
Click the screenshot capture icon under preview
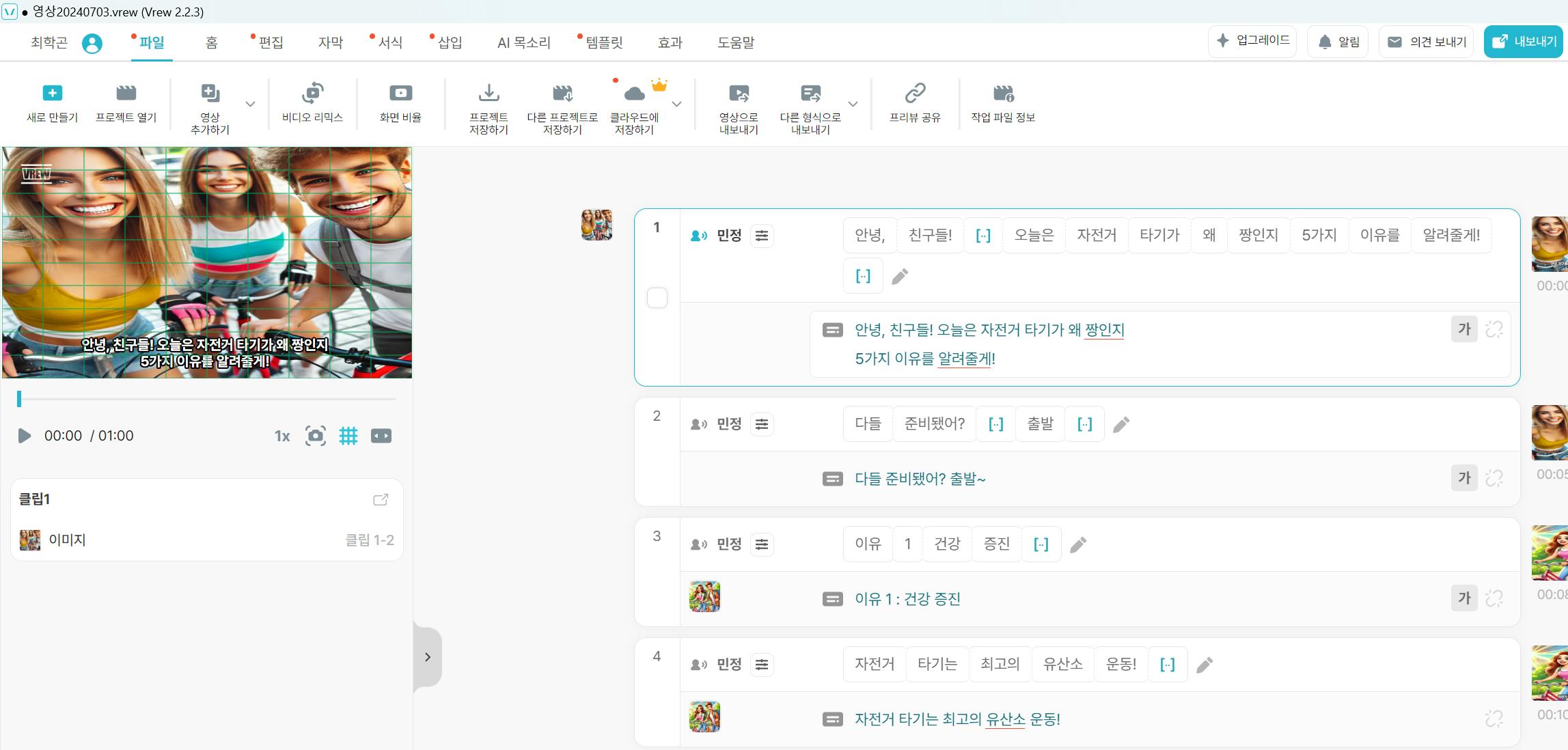[x=315, y=436]
